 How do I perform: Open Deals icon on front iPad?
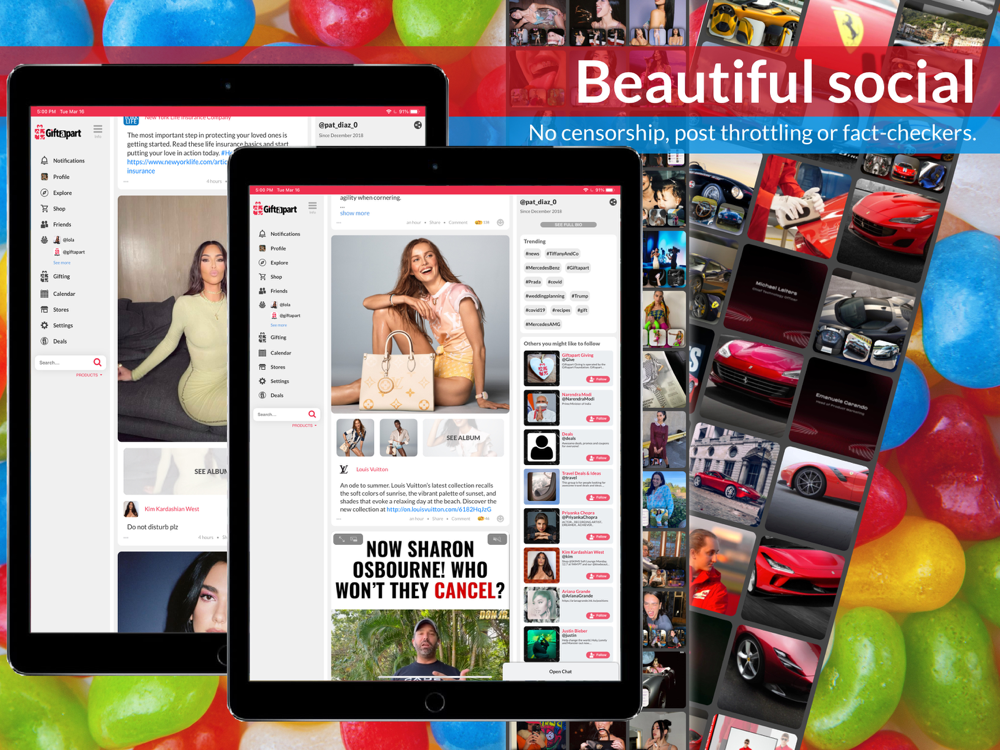tap(262, 395)
